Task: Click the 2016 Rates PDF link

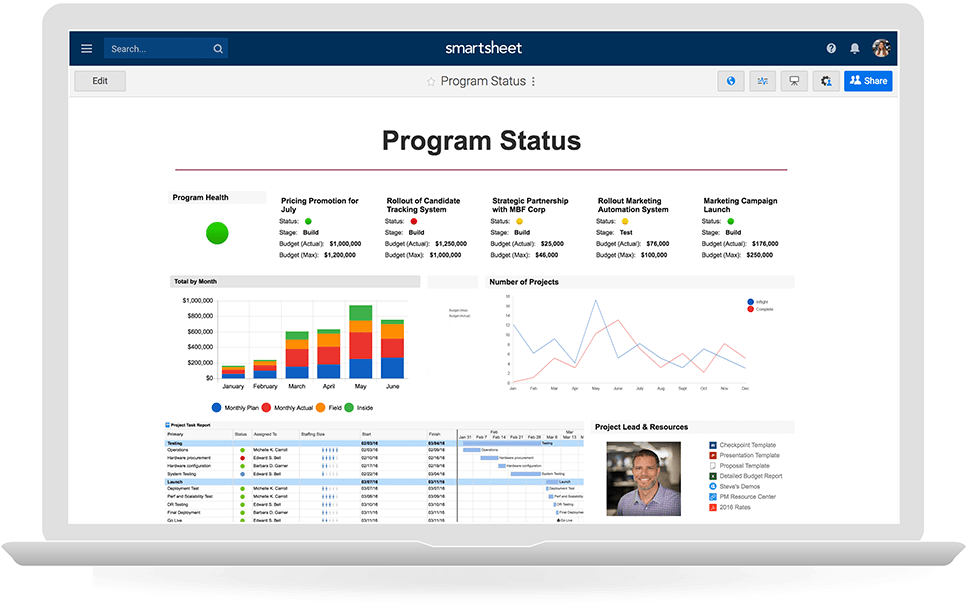Action: 735,507
